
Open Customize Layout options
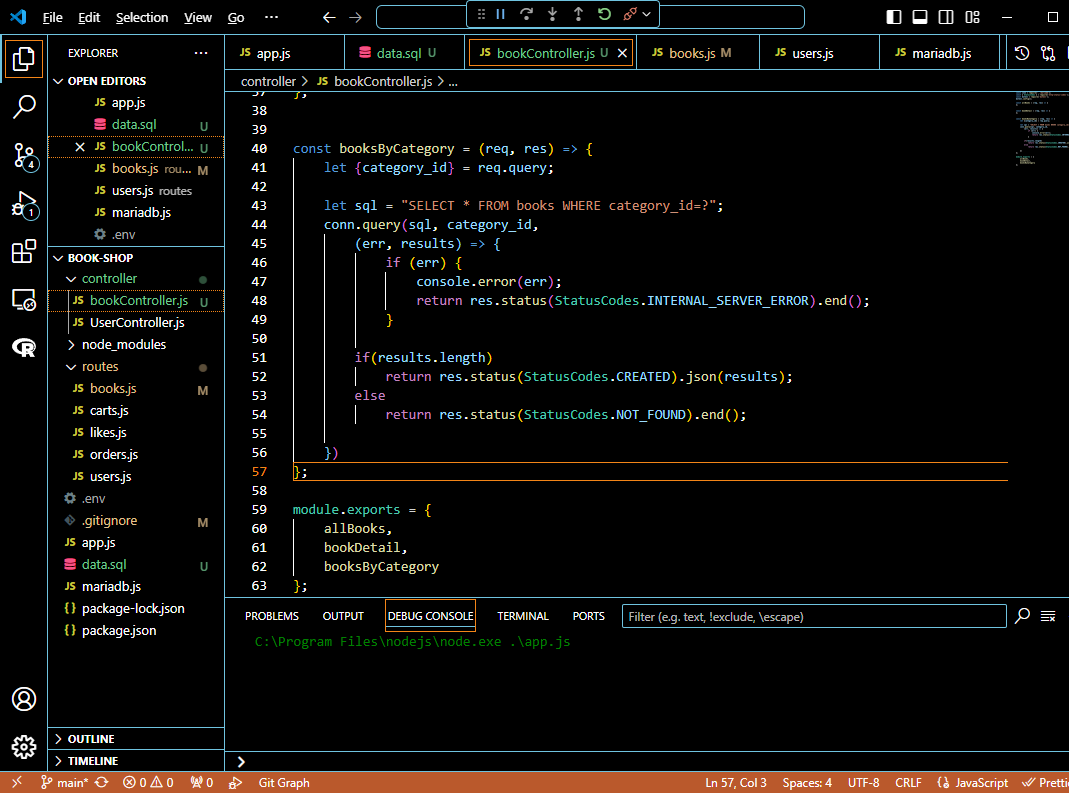tap(972, 17)
